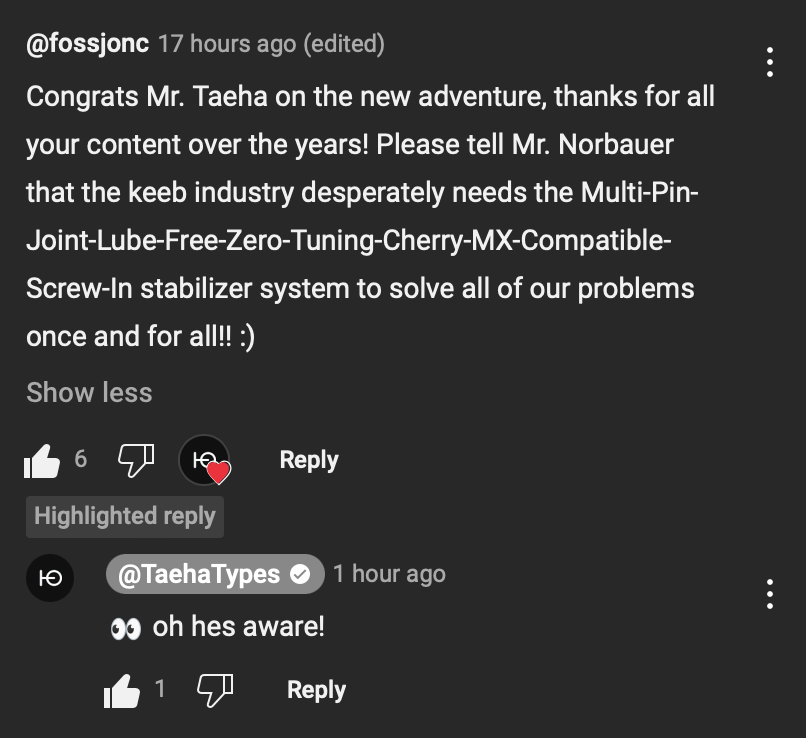Open the TaehaTypes avatar beside the reply
This screenshot has width=806, height=738.
(x=50, y=578)
